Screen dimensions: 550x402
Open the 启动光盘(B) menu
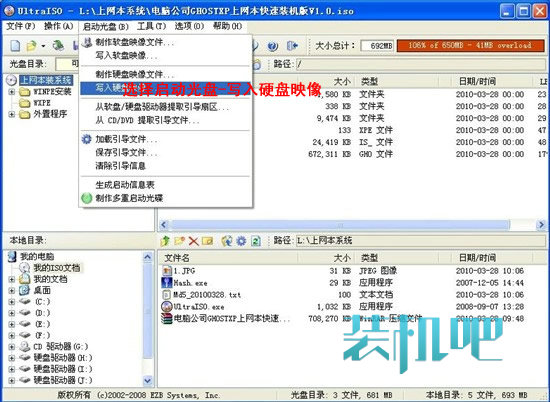click(106, 27)
